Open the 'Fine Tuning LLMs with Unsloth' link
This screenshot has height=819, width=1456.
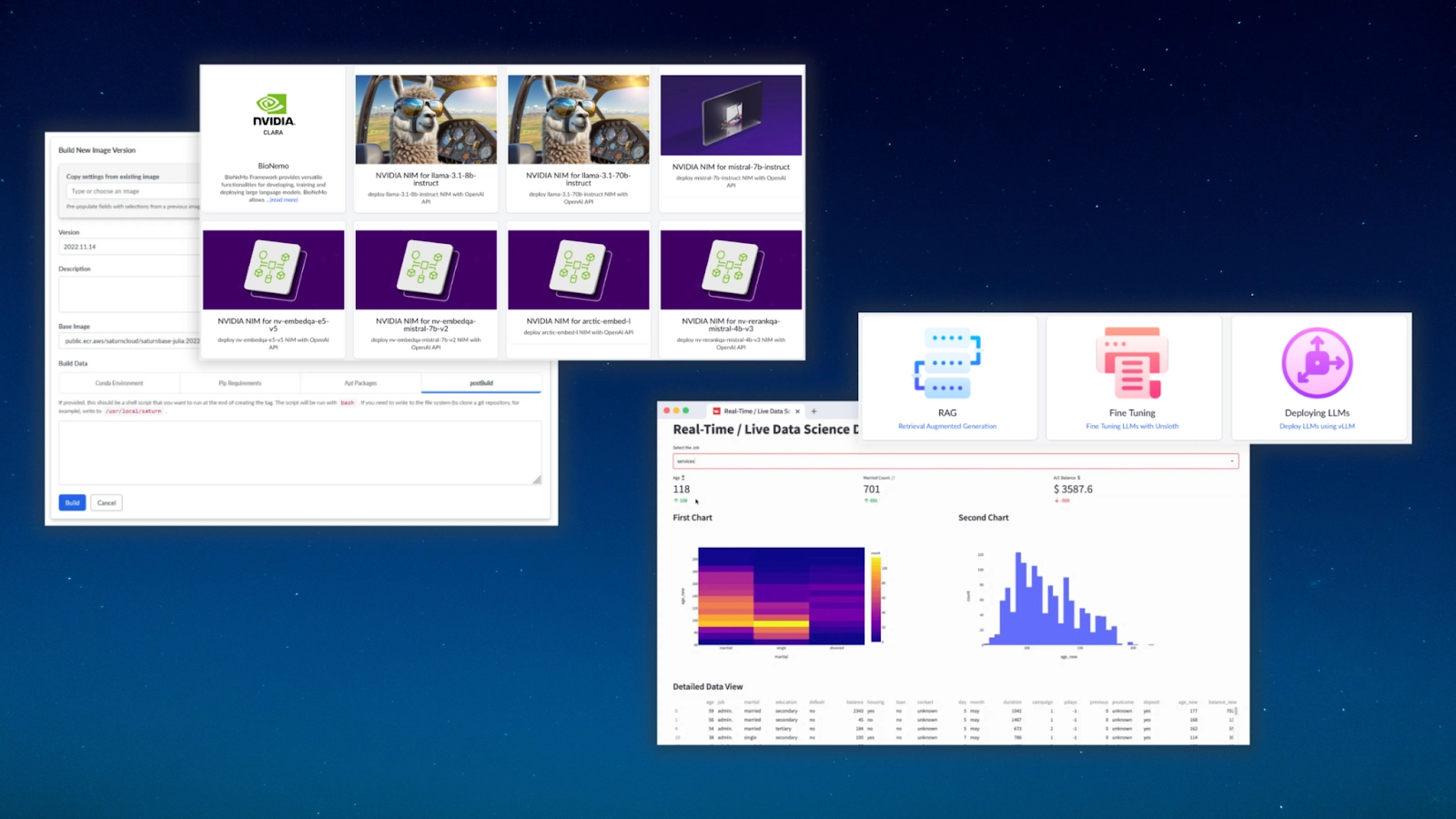click(x=1132, y=426)
